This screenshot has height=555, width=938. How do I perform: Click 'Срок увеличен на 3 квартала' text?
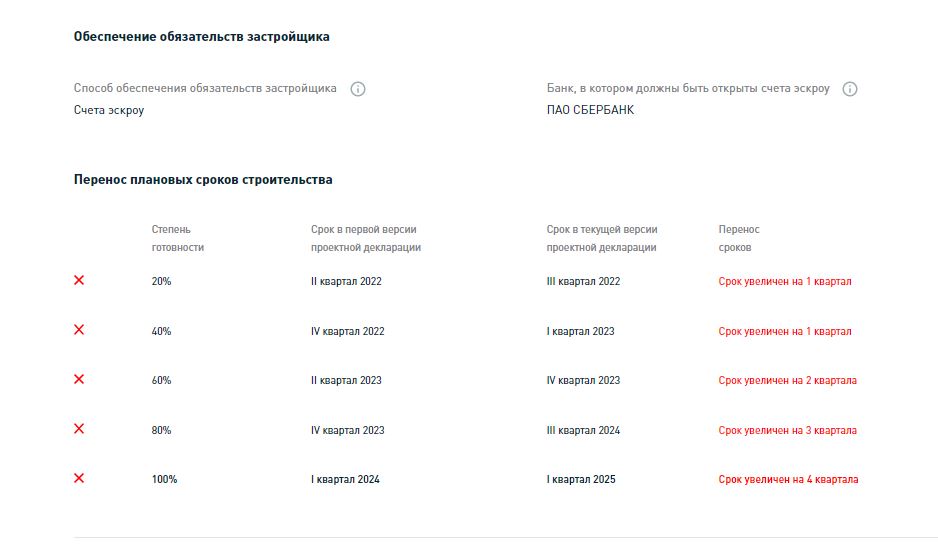click(x=787, y=430)
